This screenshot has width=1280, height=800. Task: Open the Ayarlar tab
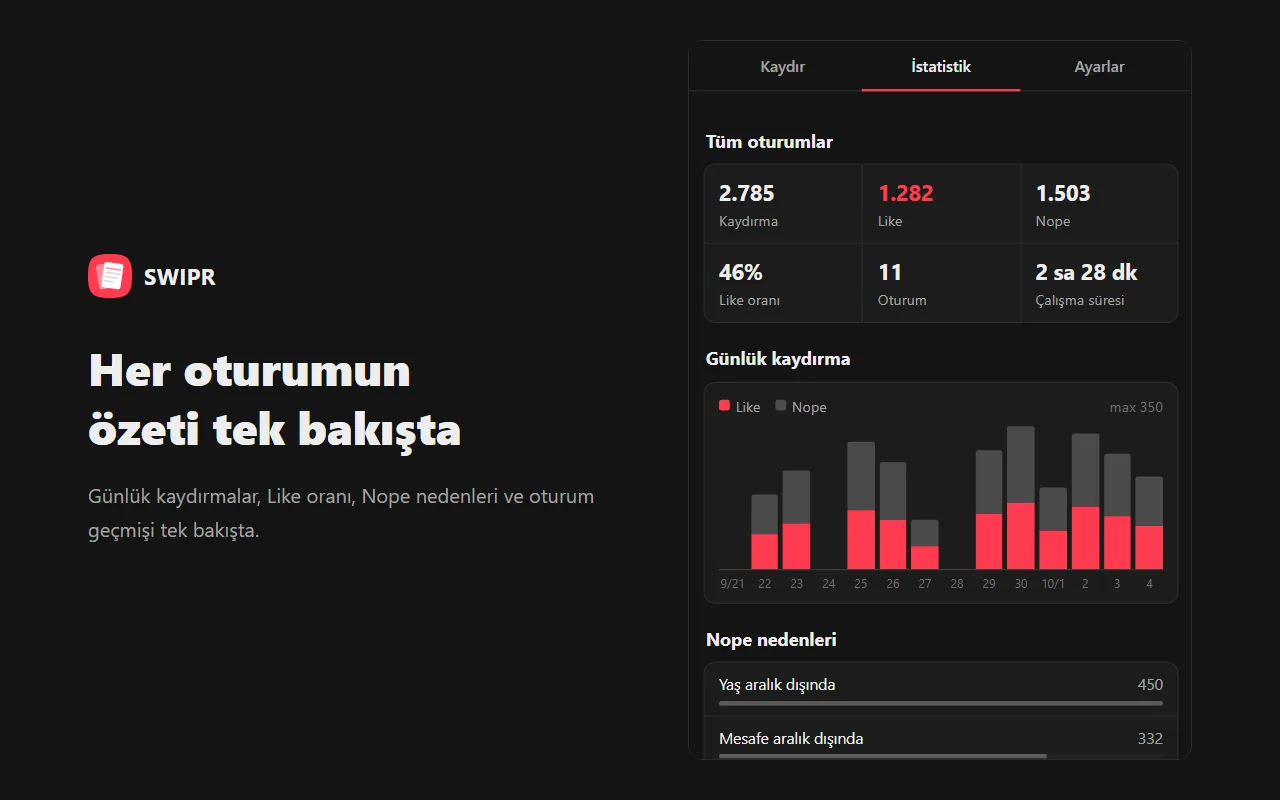(1099, 67)
